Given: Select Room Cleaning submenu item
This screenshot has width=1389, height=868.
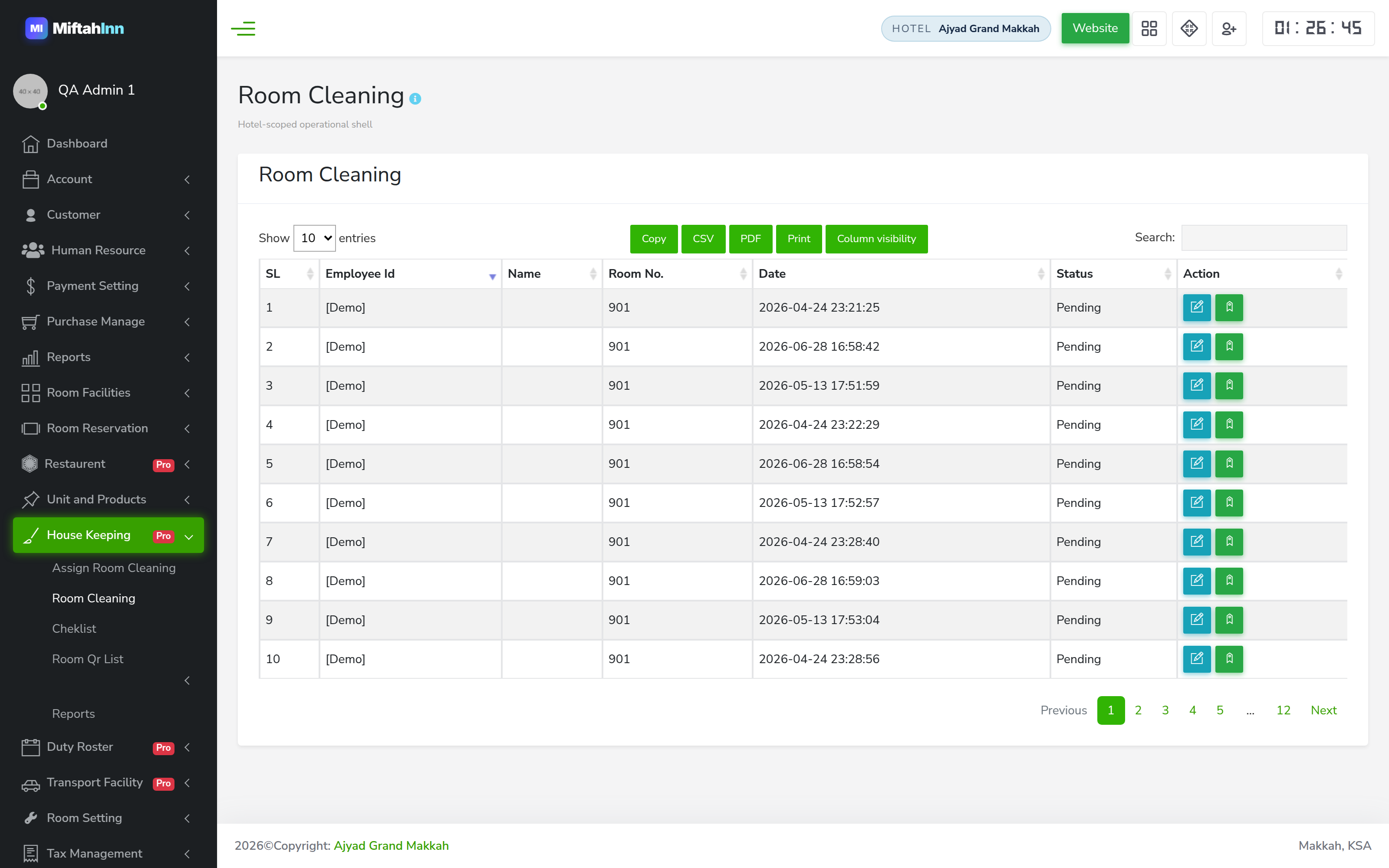Looking at the screenshot, I should point(94,598).
